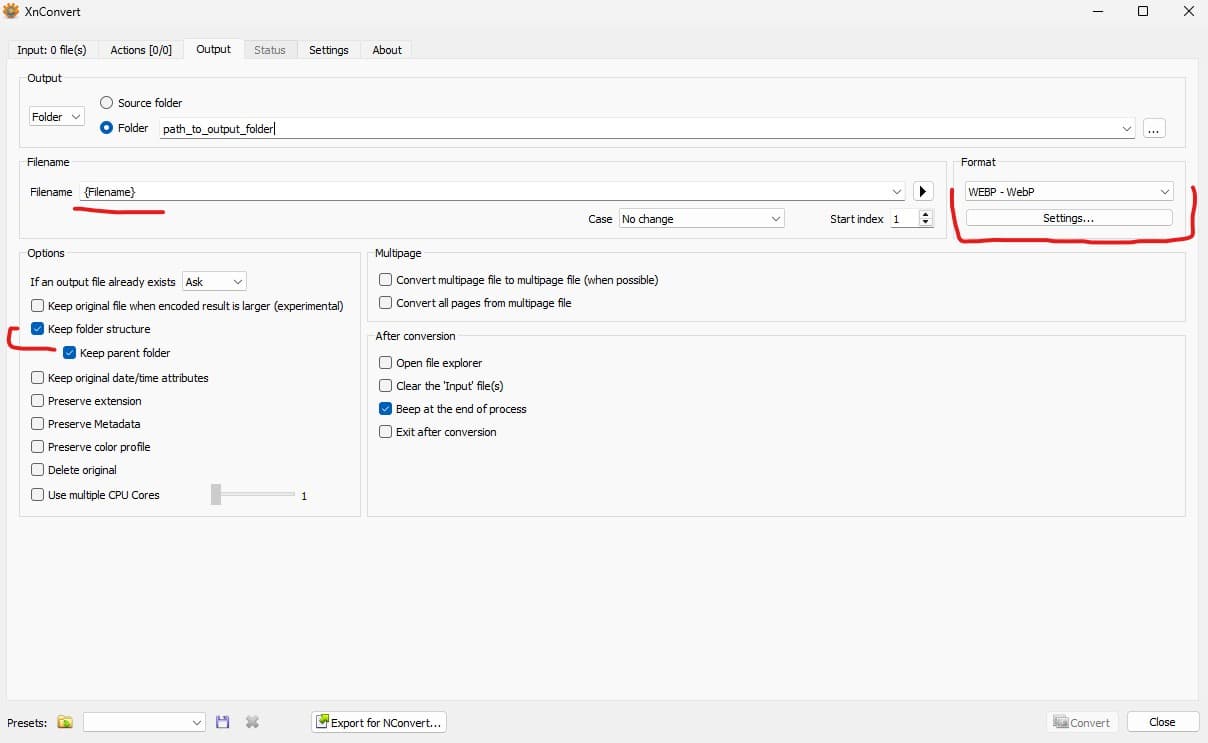
Task: Check Exit after conversion
Action: click(x=385, y=432)
